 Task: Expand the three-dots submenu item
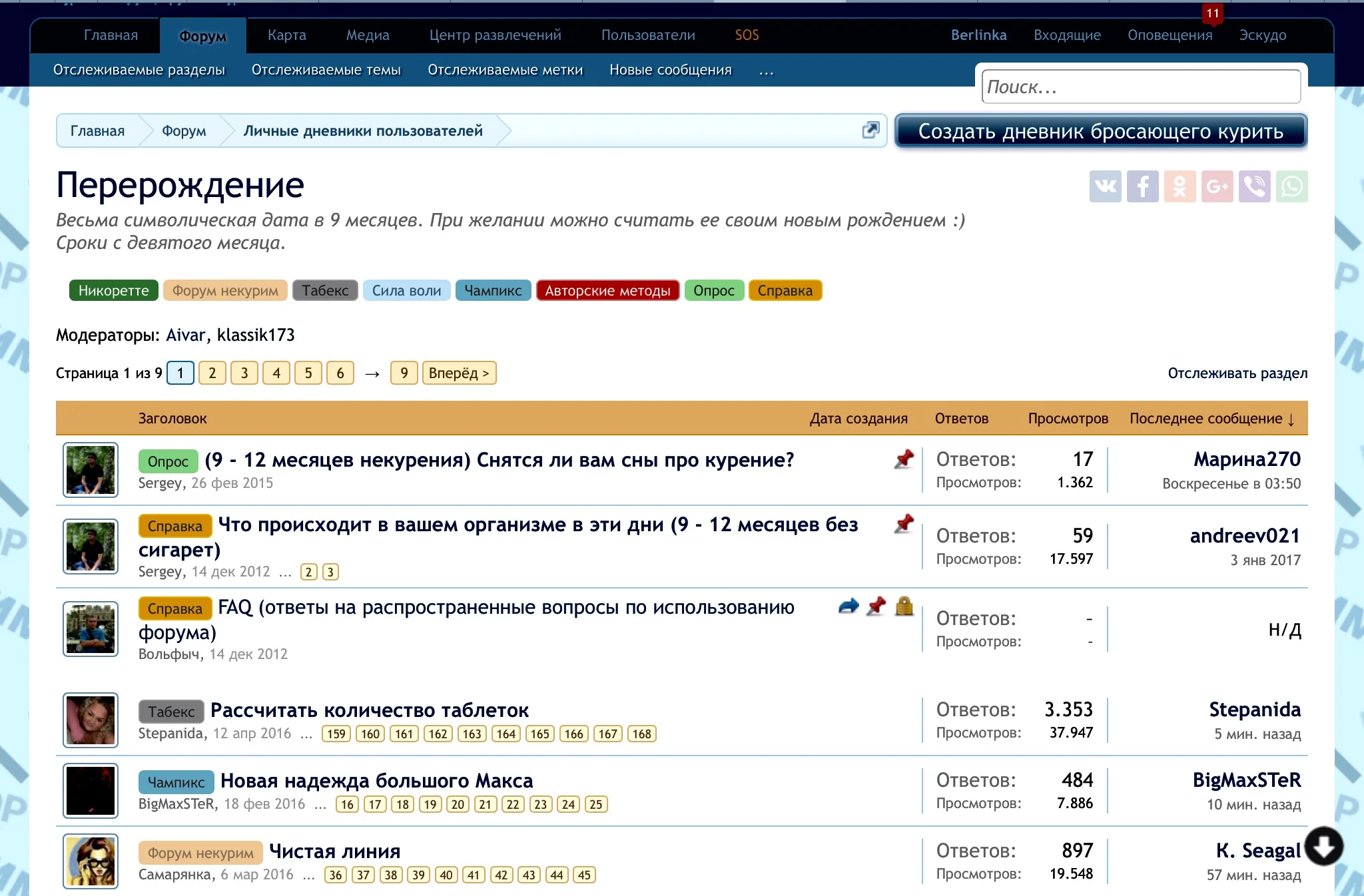point(766,71)
